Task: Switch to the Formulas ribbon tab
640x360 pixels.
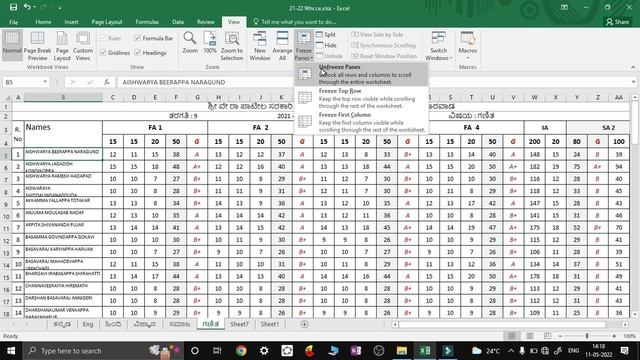Action: 147,22
